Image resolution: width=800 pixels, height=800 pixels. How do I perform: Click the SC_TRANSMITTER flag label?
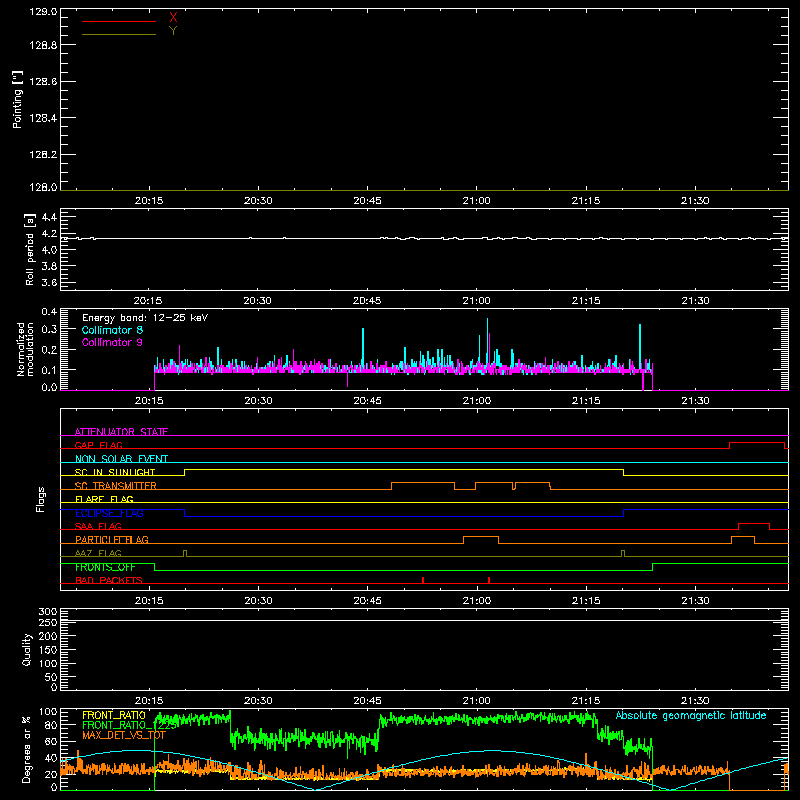(116, 485)
